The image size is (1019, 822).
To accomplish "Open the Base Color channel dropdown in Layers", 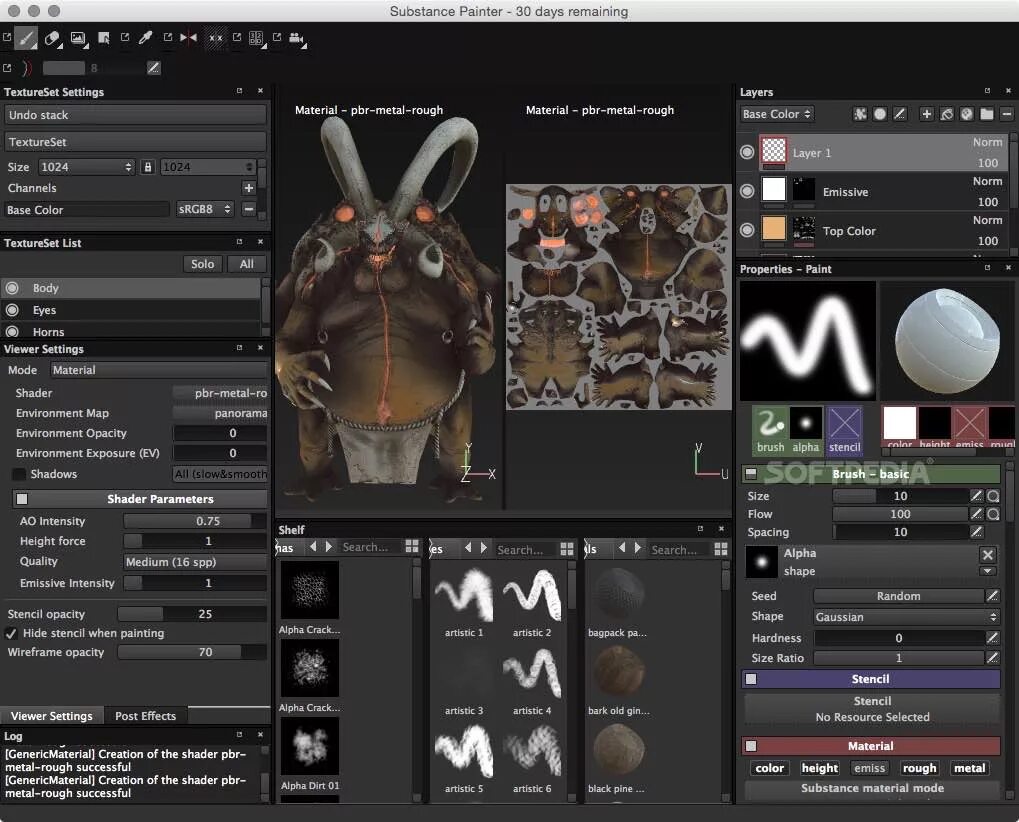I will pyautogui.click(x=777, y=114).
